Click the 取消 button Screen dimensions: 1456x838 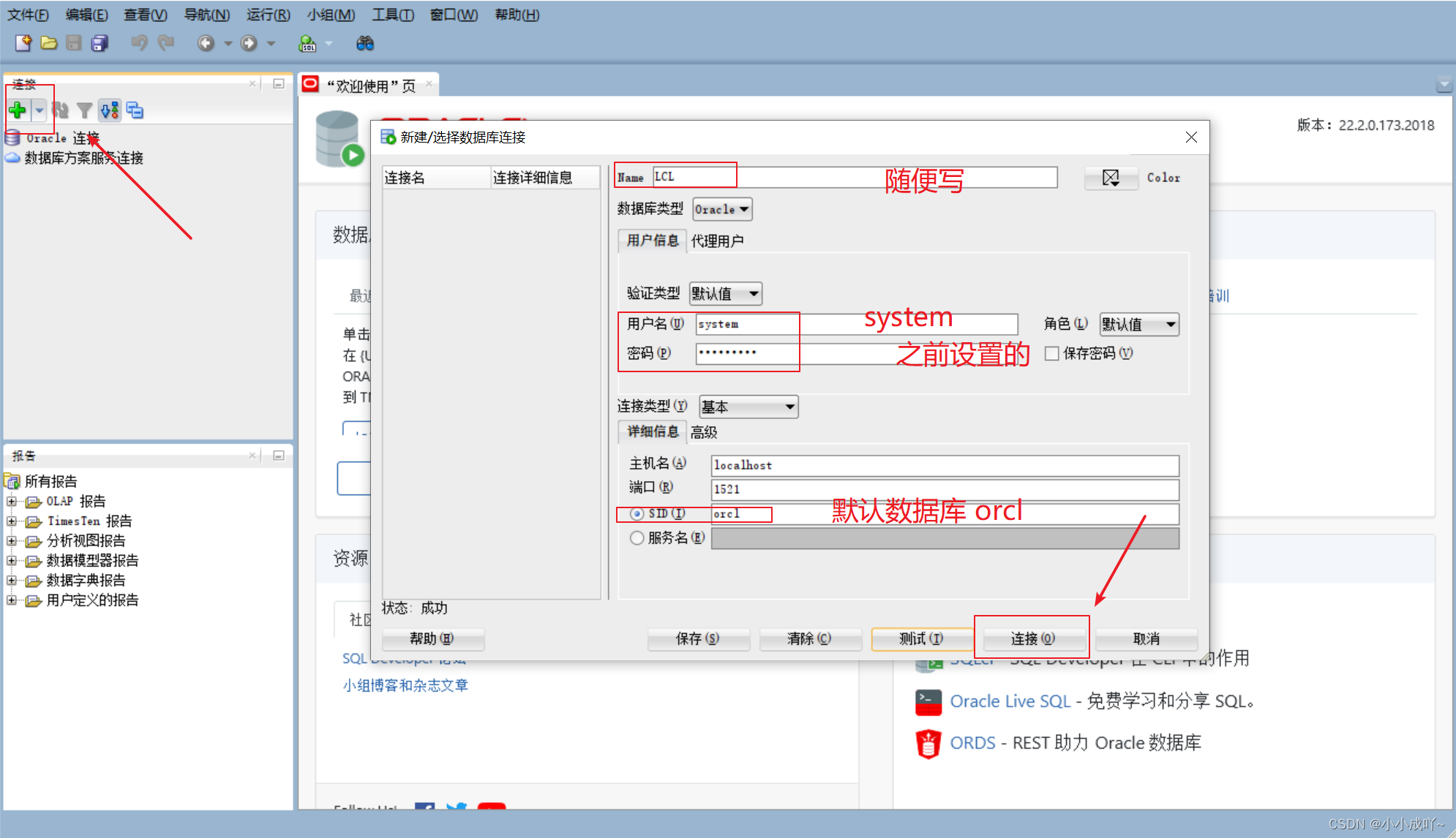[1146, 639]
